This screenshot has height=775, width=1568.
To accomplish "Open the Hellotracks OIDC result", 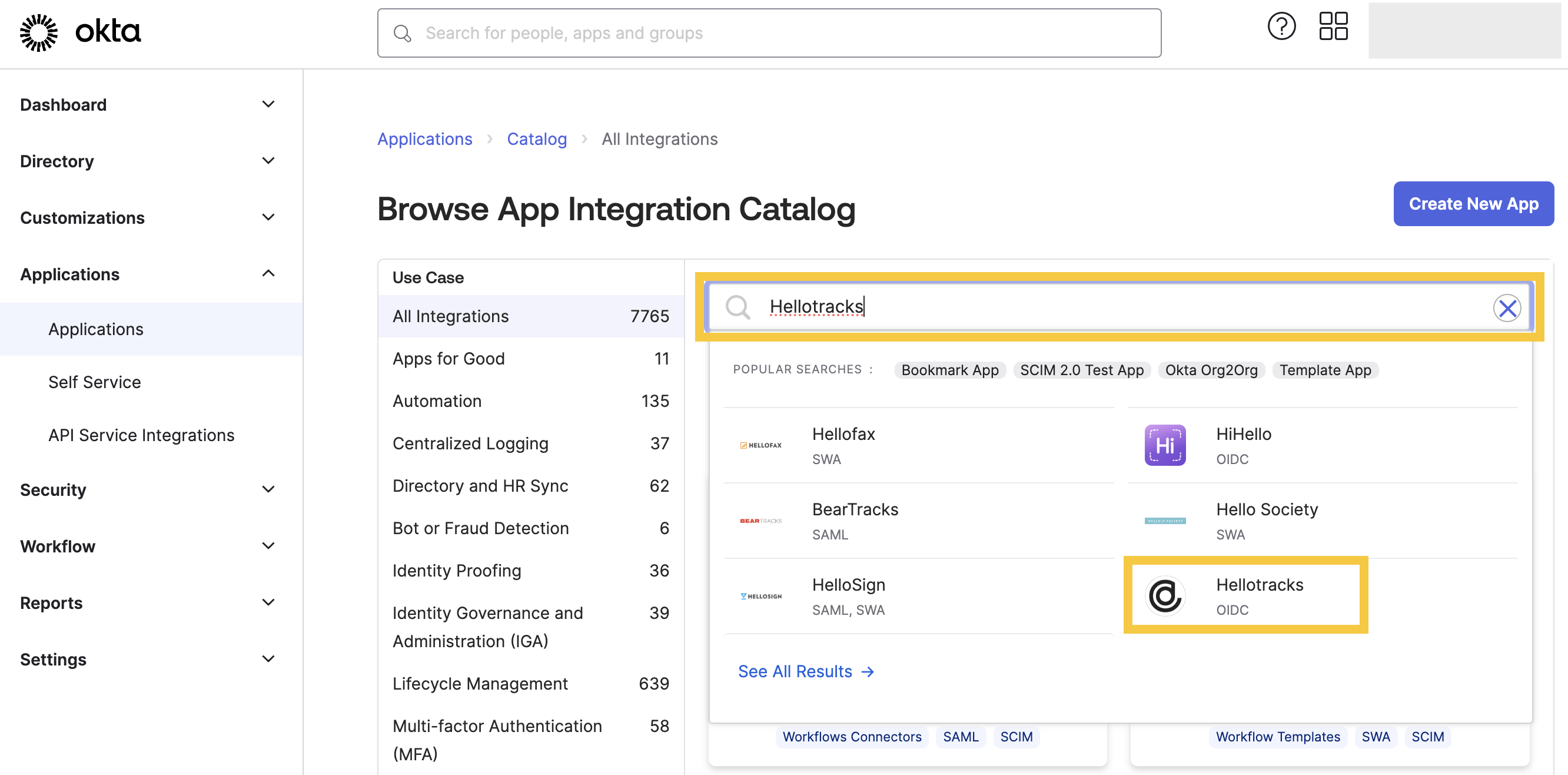I will pyautogui.click(x=1245, y=596).
